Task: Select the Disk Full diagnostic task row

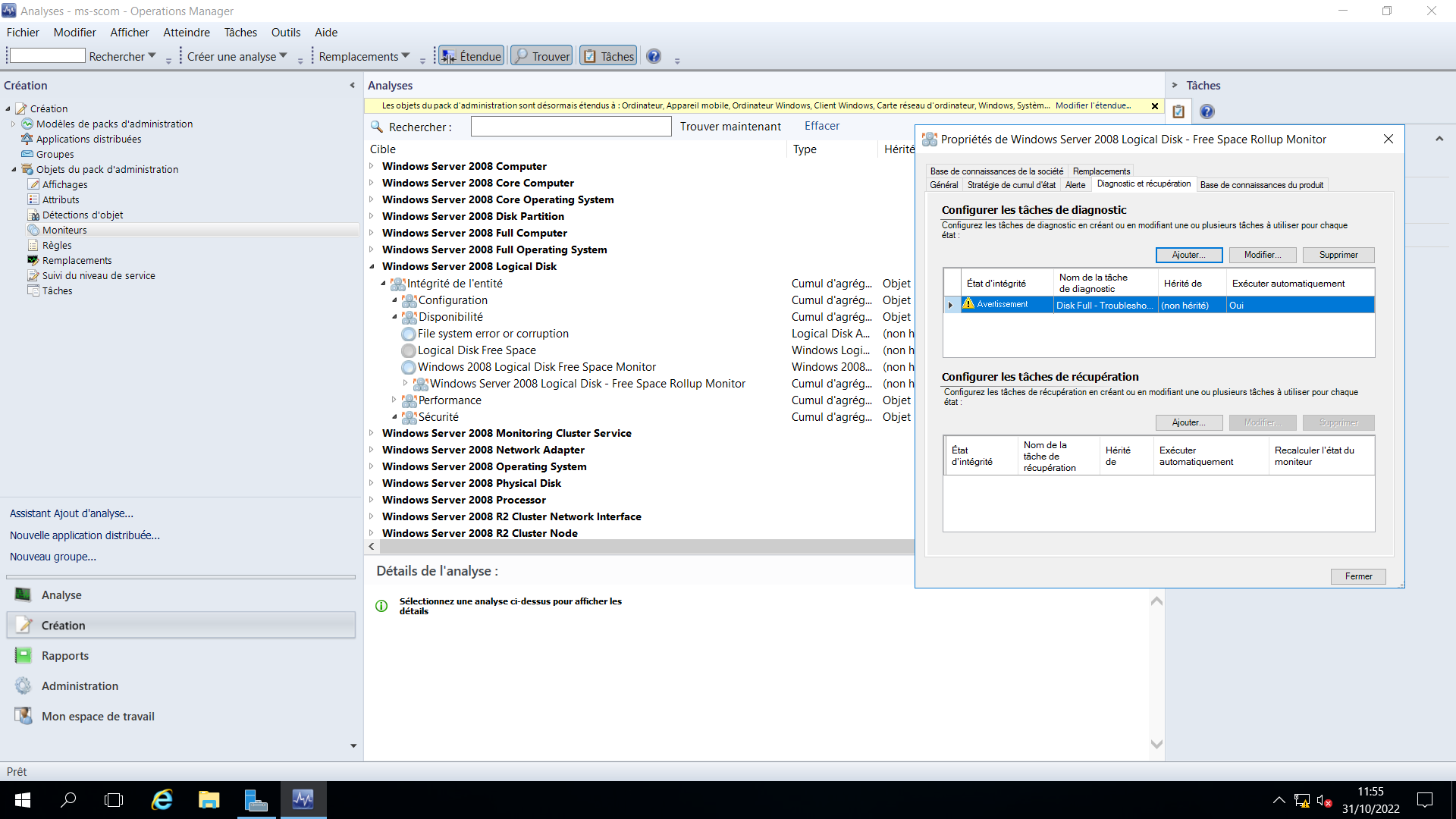Action: (1104, 305)
